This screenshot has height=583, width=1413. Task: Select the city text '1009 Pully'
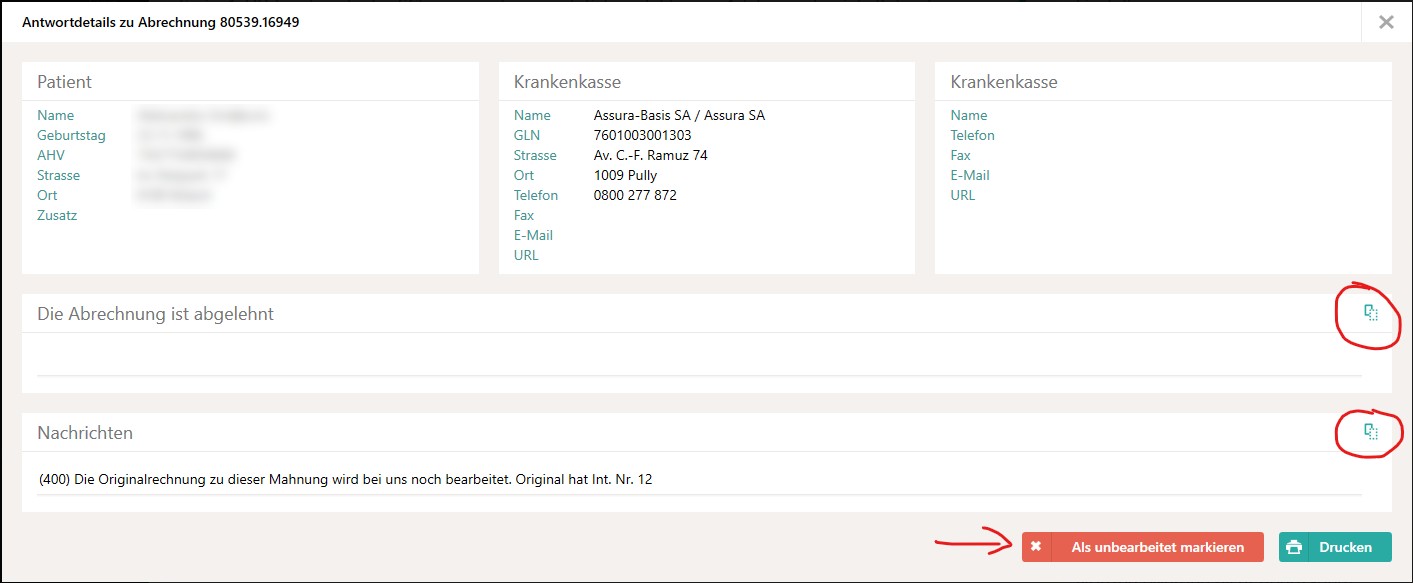(625, 175)
